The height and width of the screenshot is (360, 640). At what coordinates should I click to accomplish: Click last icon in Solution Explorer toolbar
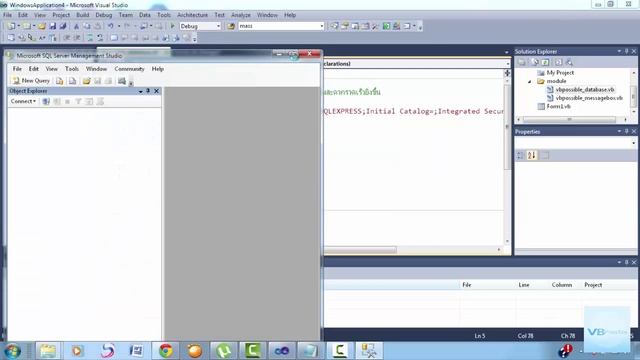[x=569, y=62]
